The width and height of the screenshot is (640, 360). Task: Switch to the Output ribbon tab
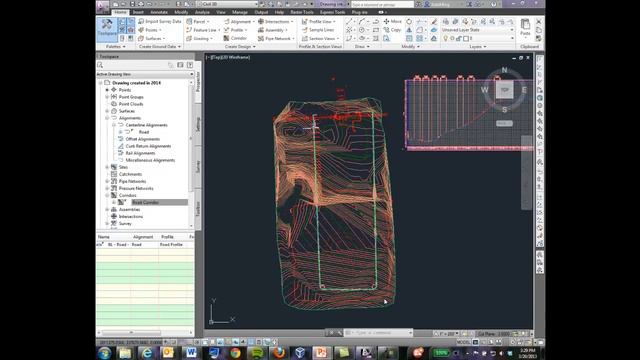261,12
